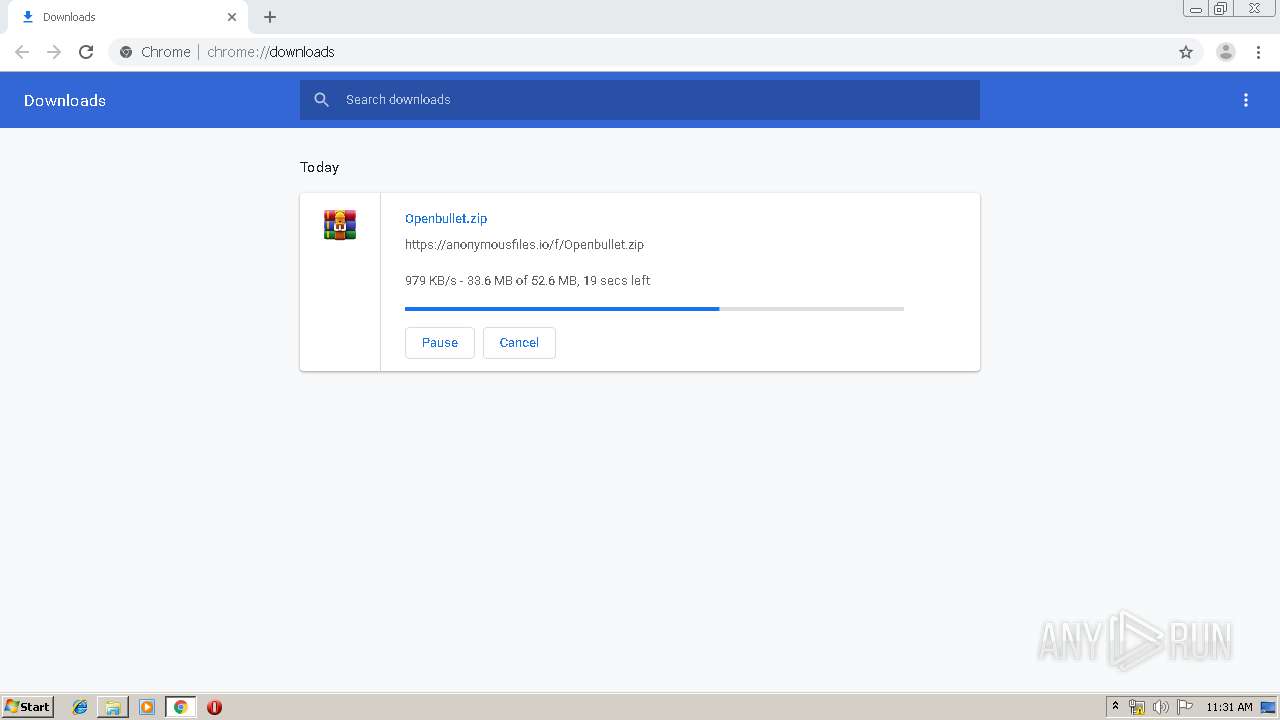1280x720 pixels.
Task: Click the Openbullet.zip WinRAR file icon
Action: click(x=340, y=225)
